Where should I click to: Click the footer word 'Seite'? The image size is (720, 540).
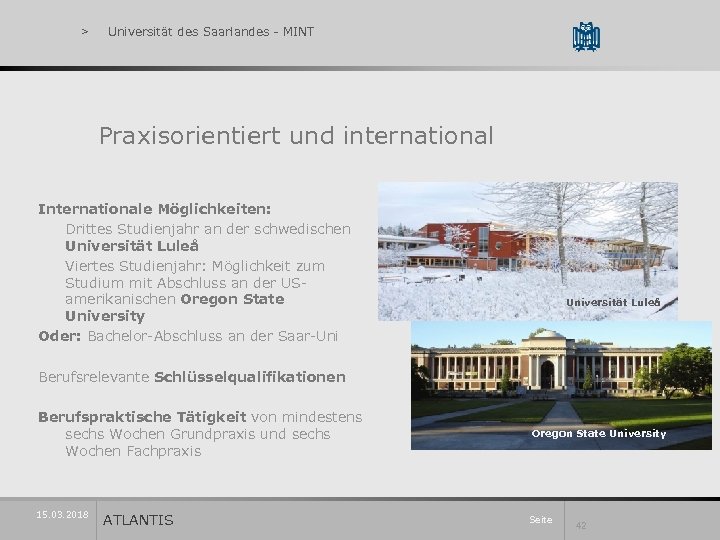(540, 520)
